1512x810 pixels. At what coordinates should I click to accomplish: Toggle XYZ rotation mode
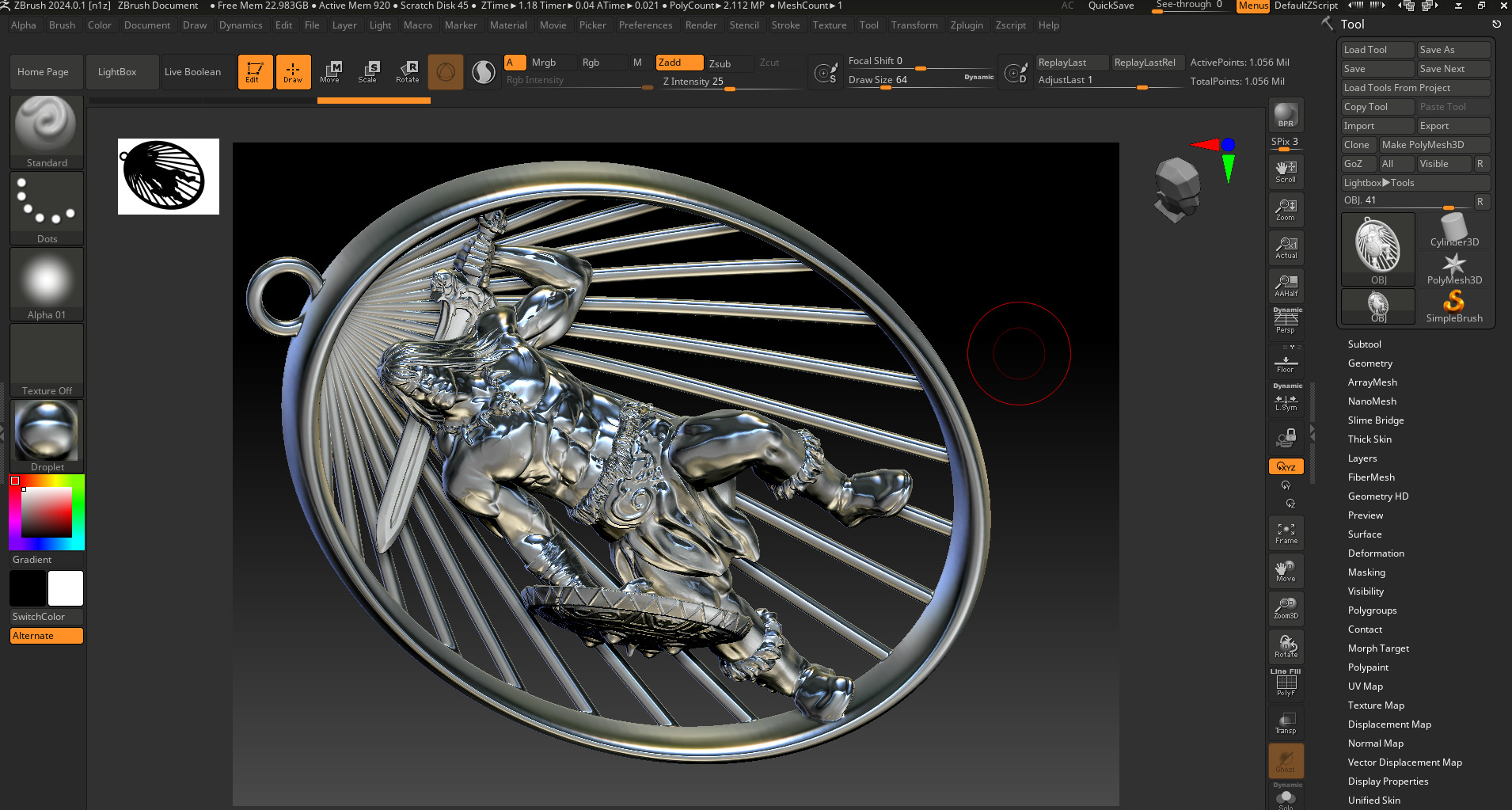(1286, 466)
